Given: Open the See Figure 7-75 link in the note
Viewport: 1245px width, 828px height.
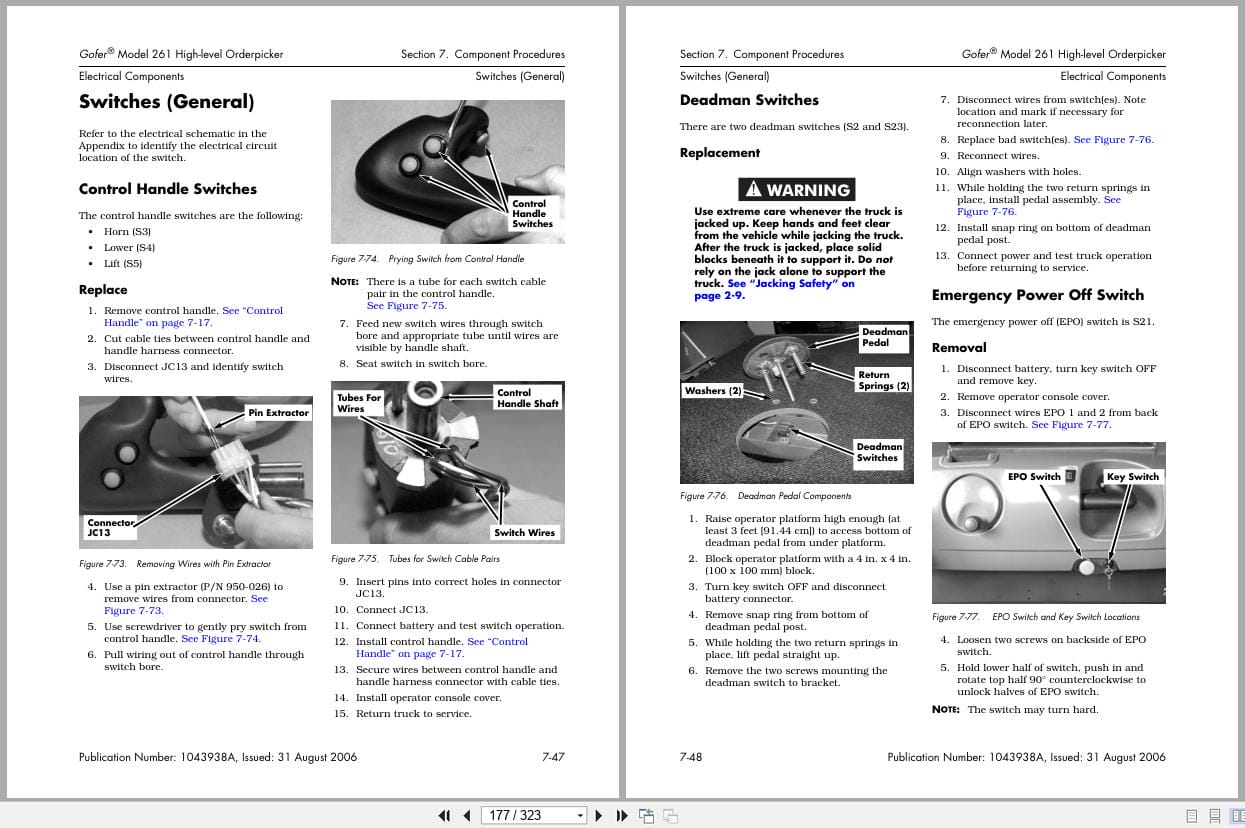Looking at the screenshot, I should tap(406, 305).
